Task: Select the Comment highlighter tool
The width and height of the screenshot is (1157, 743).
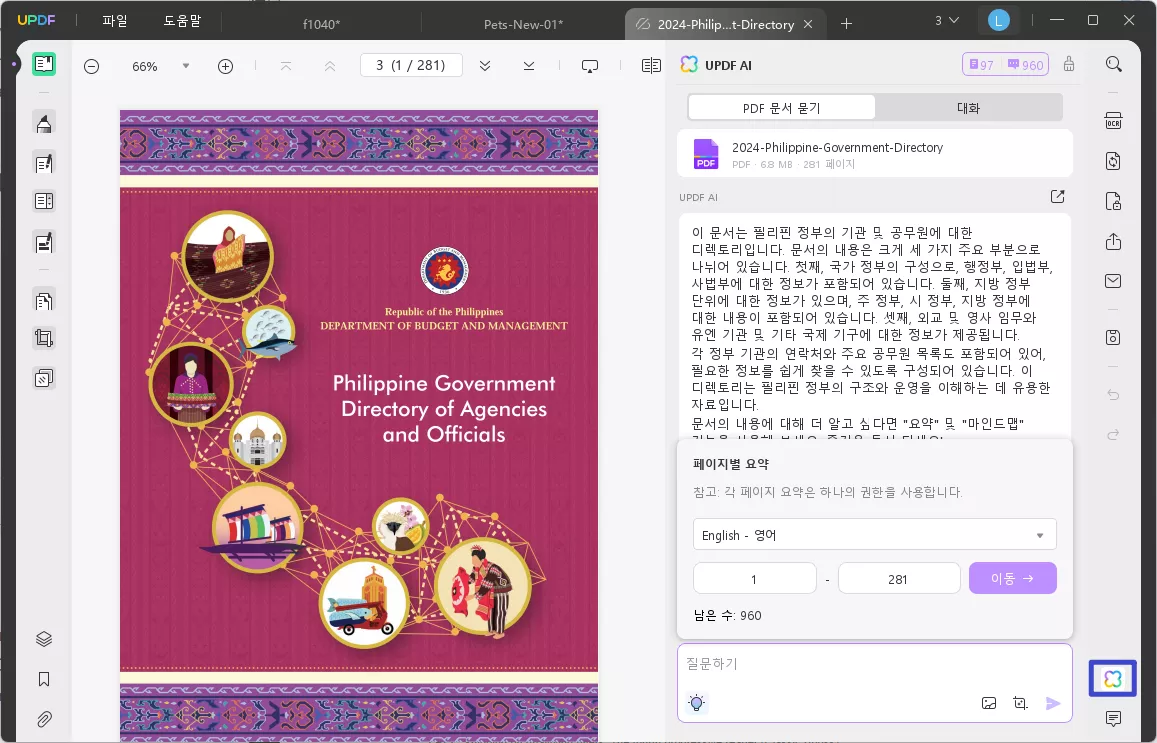Action: 44,122
